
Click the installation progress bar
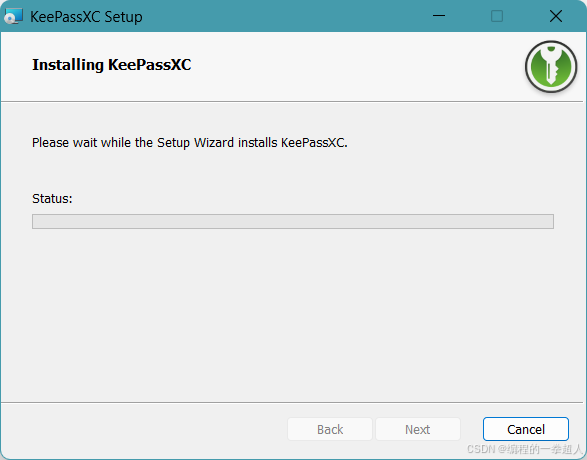(x=293, y=221)
